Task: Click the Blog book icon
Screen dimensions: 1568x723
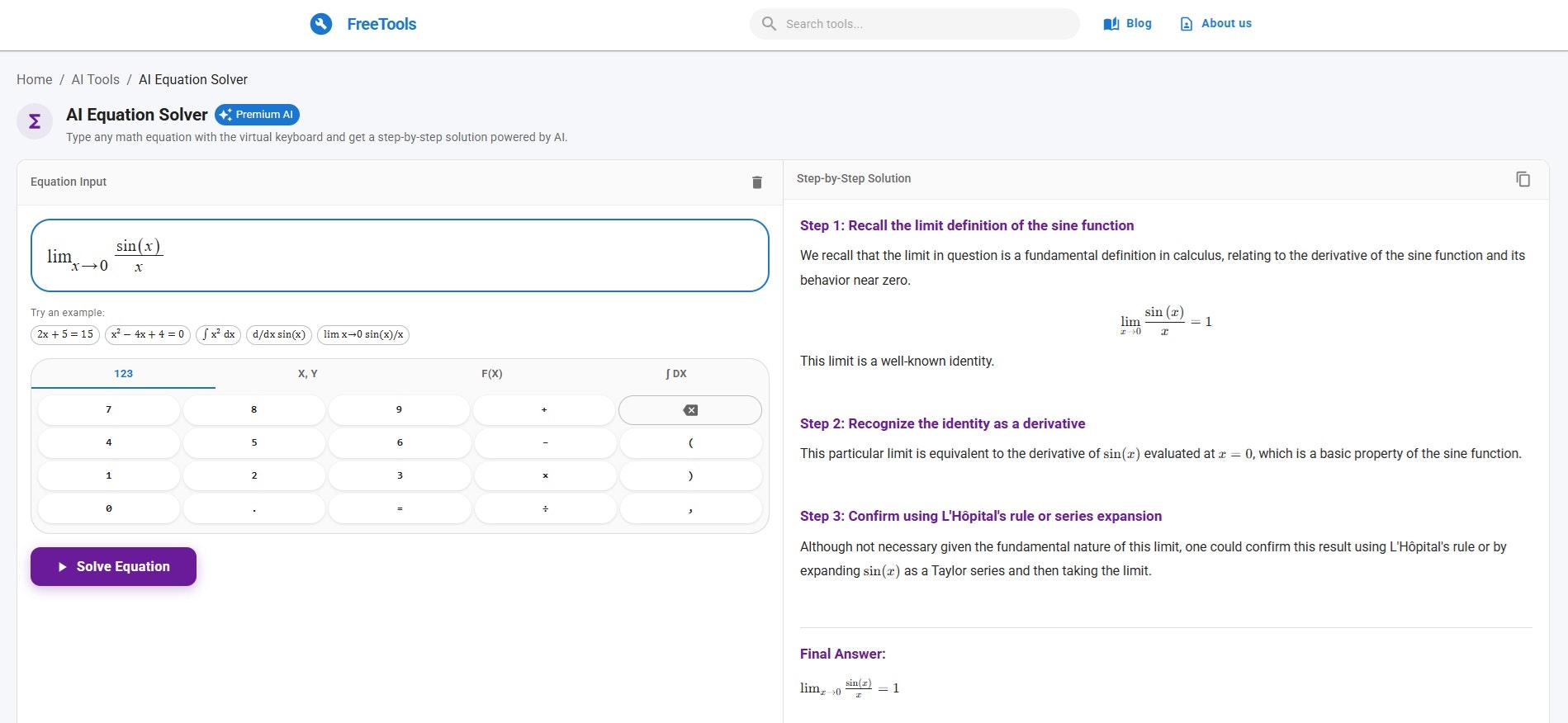Action: tap(1111, 24)
